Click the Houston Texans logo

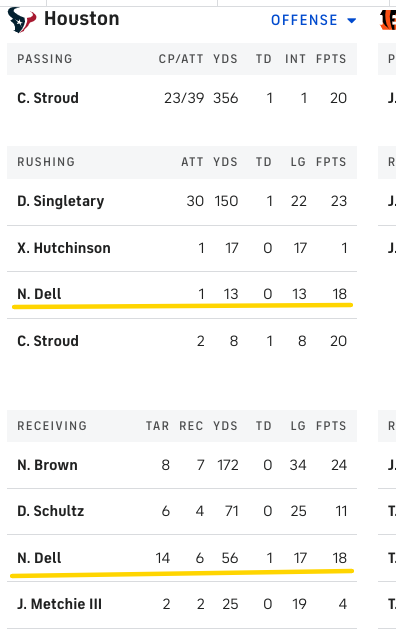tap(22, 20)
